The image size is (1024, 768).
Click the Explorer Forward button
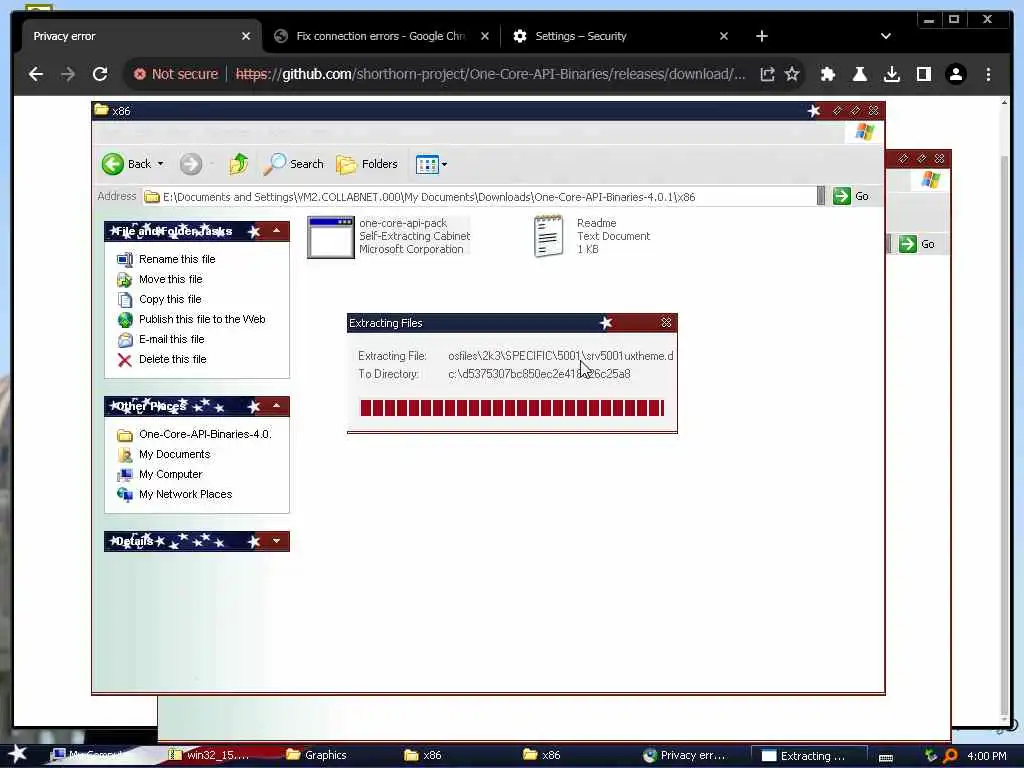coord(191,164)
